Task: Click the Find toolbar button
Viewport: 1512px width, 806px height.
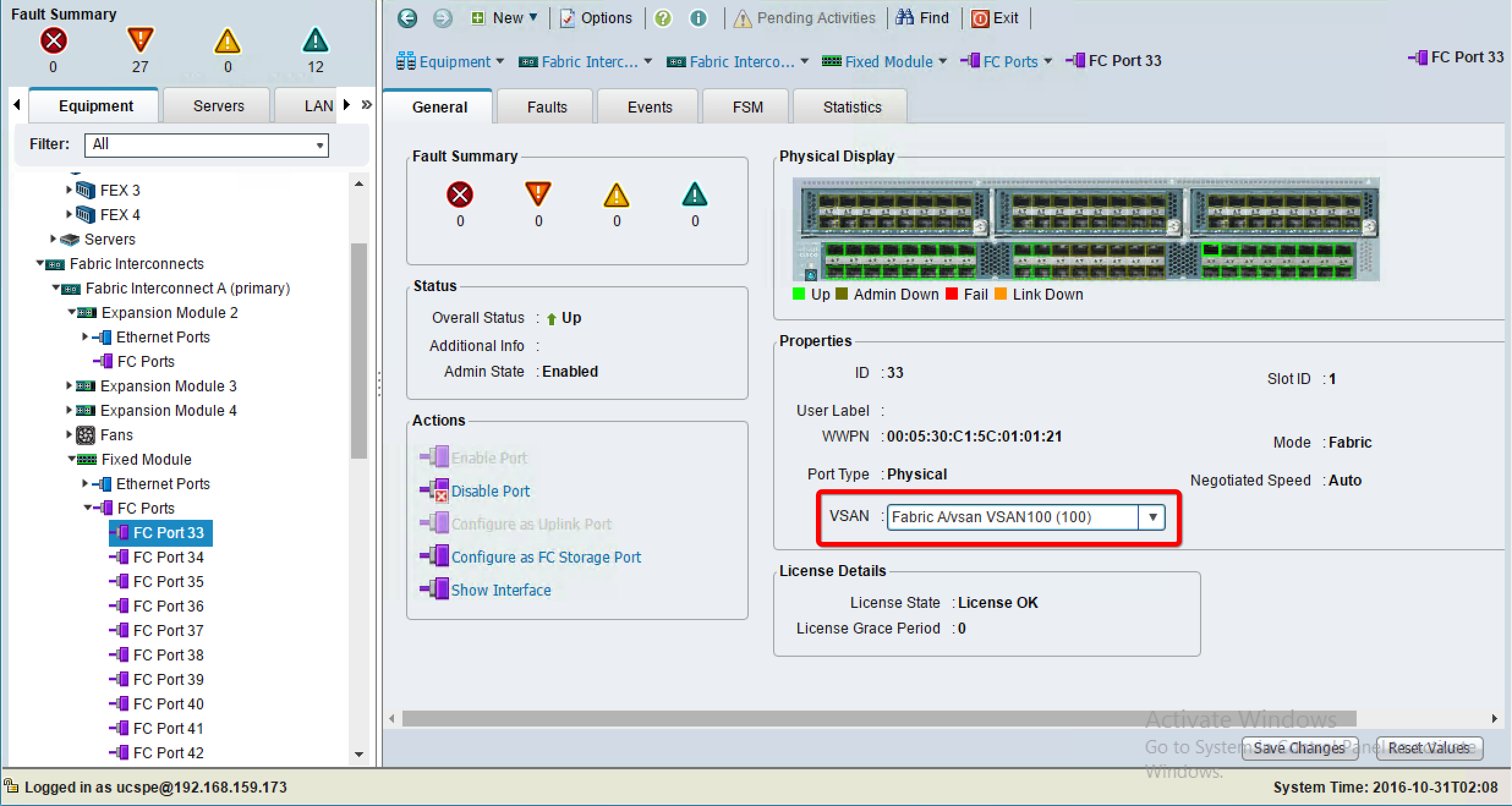Action: click(x=922, y=18)
